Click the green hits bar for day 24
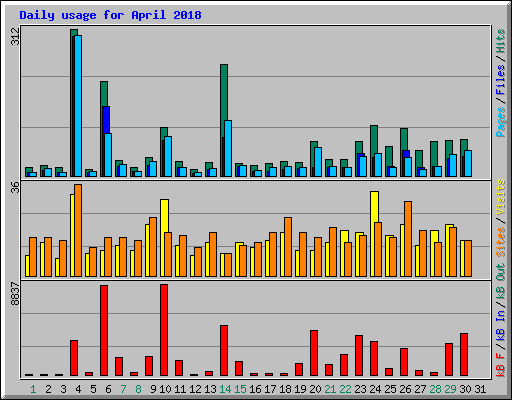The image size is (512, 400). click(x=374, y=140)
